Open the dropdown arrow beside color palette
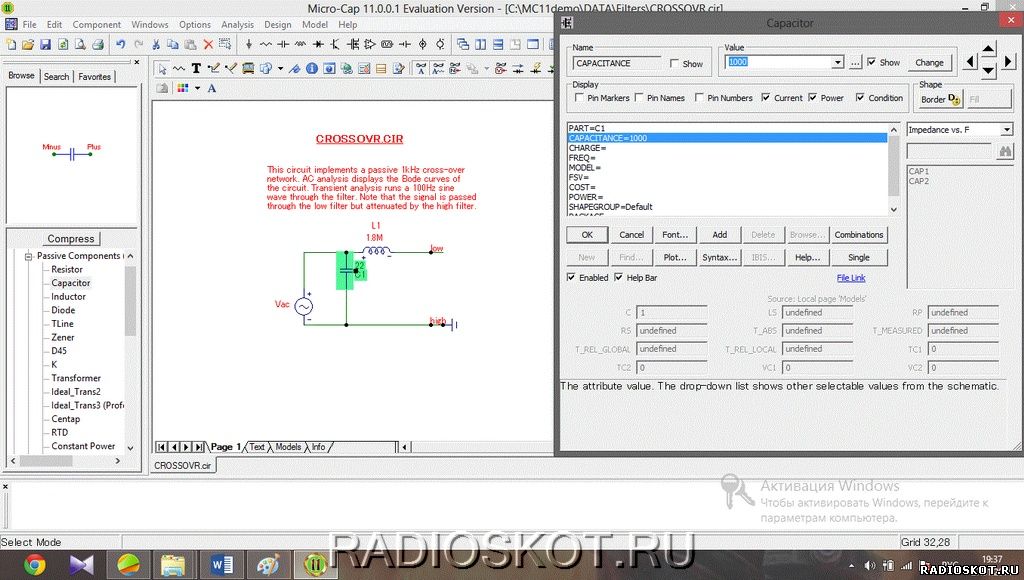Image resolution: width=1024 pixels, height=580 pixels. tap(198, 88)
